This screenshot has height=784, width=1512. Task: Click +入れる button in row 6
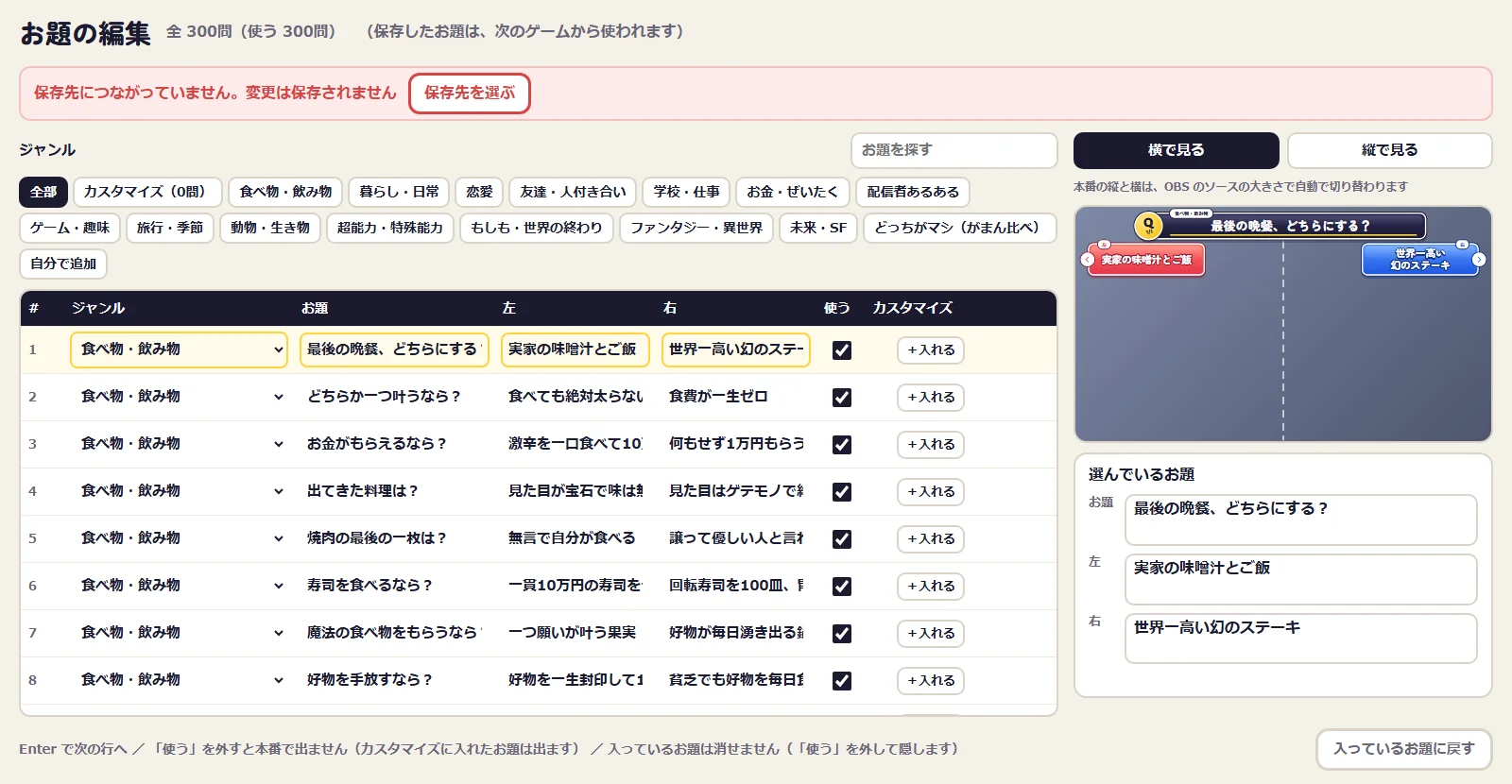coord(931,586)
